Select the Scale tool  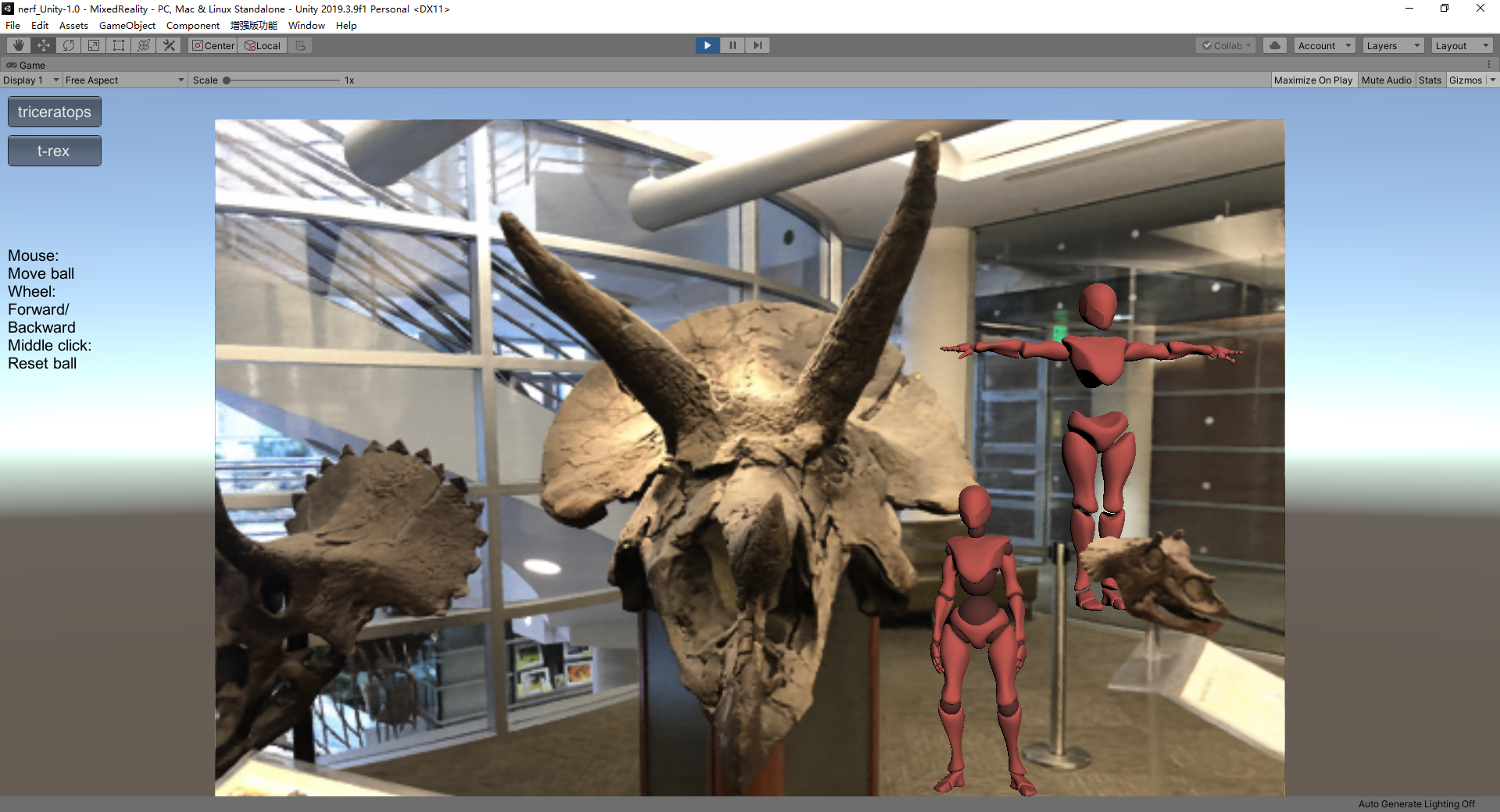pyautogui.click(x=93, y=45)
